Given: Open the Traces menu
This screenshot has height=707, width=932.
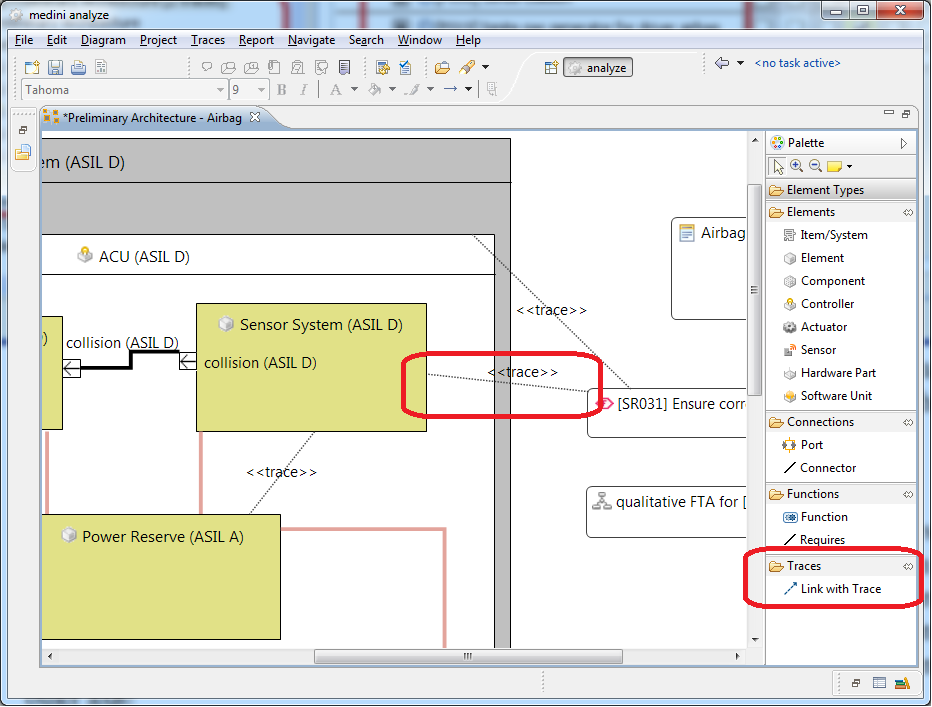Looking at the screenshot, I should [x=207, y=40].
